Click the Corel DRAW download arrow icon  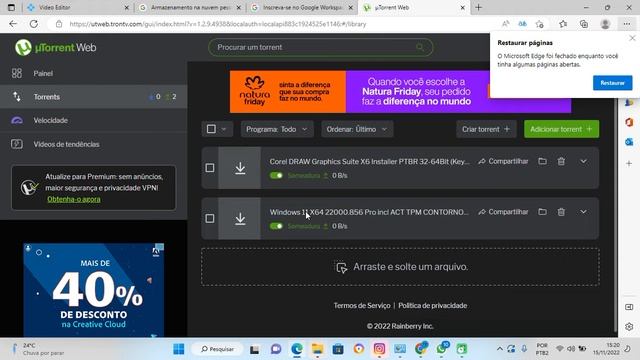(240, 168)
